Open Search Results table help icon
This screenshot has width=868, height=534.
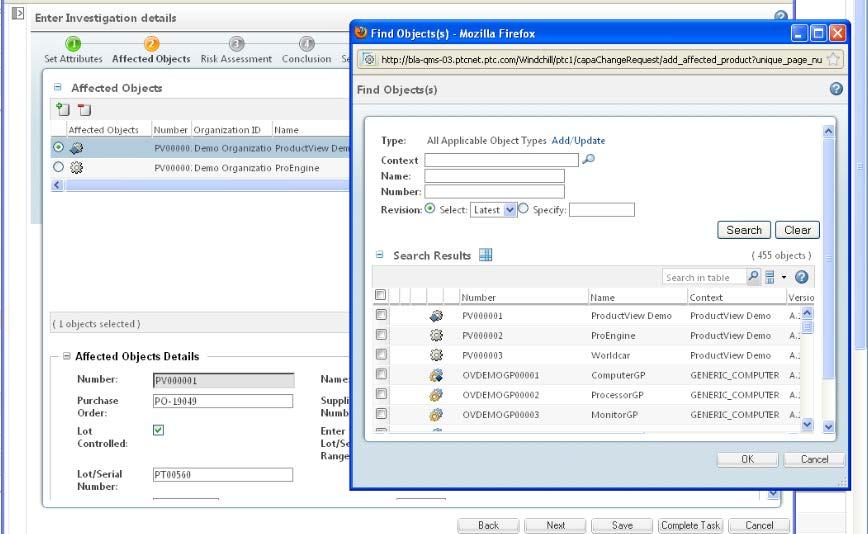(801, 277)
